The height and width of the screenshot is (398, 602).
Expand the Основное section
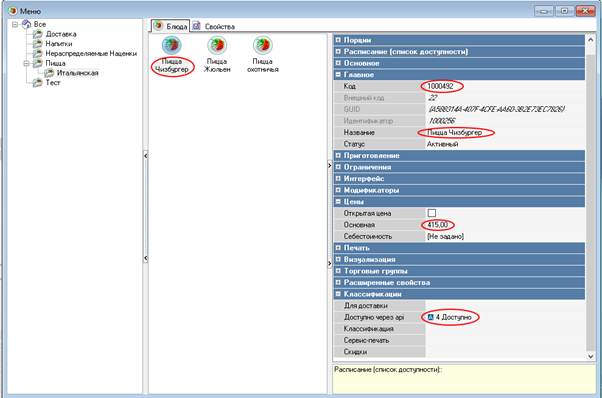point(338,63)
